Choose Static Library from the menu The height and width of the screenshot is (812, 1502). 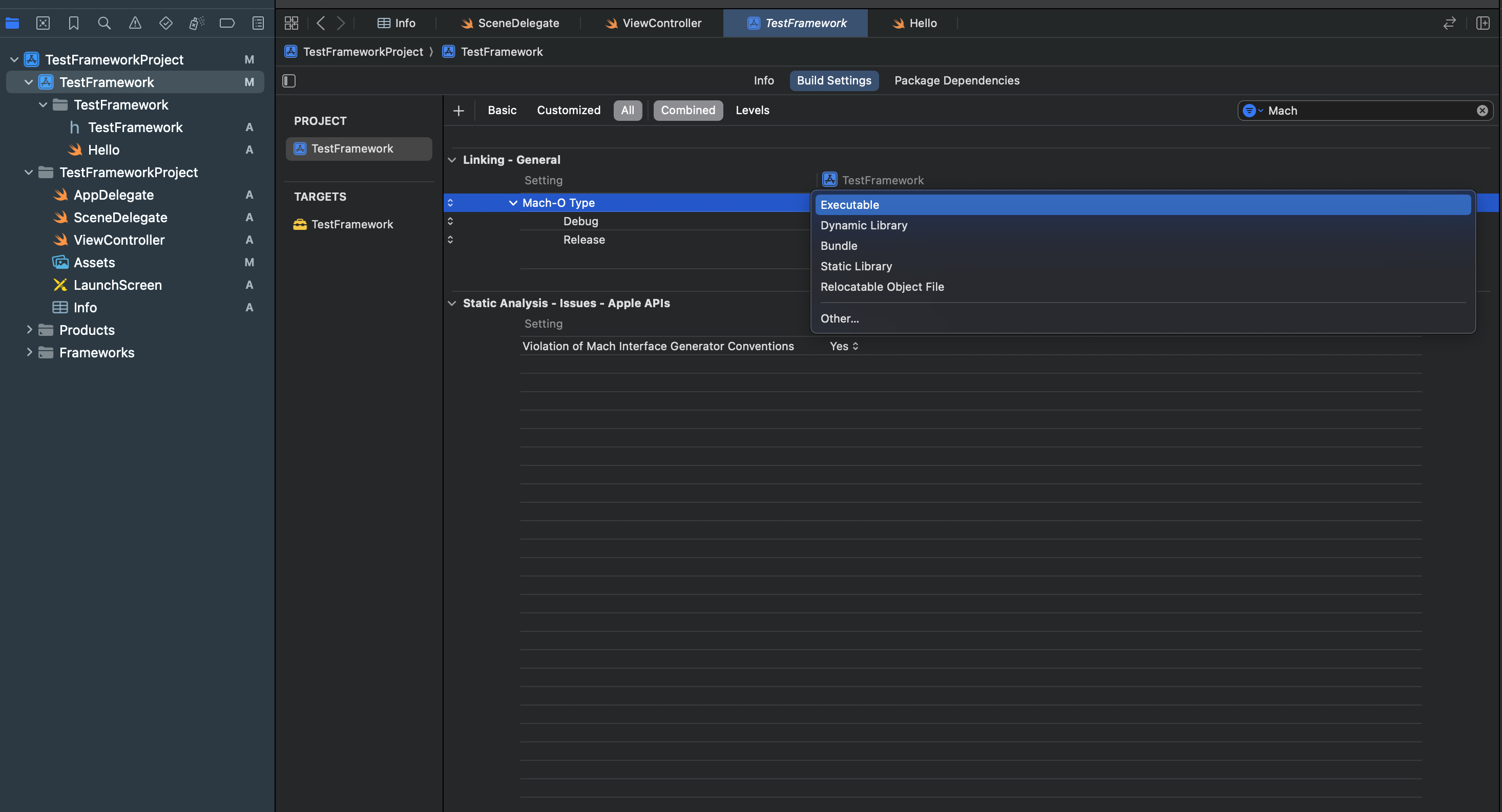(1143, 266)
